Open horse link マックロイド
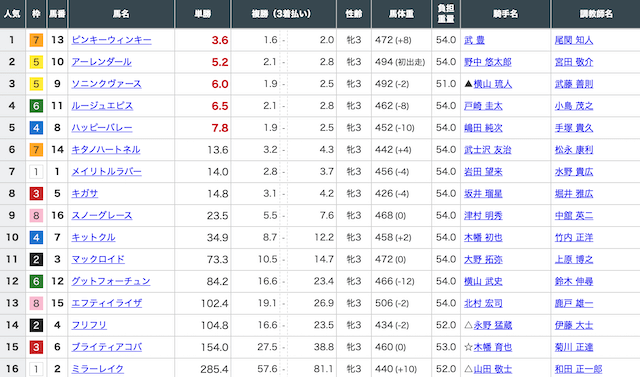640x377 pixels. pyautogui.click(x=98, y=259)
